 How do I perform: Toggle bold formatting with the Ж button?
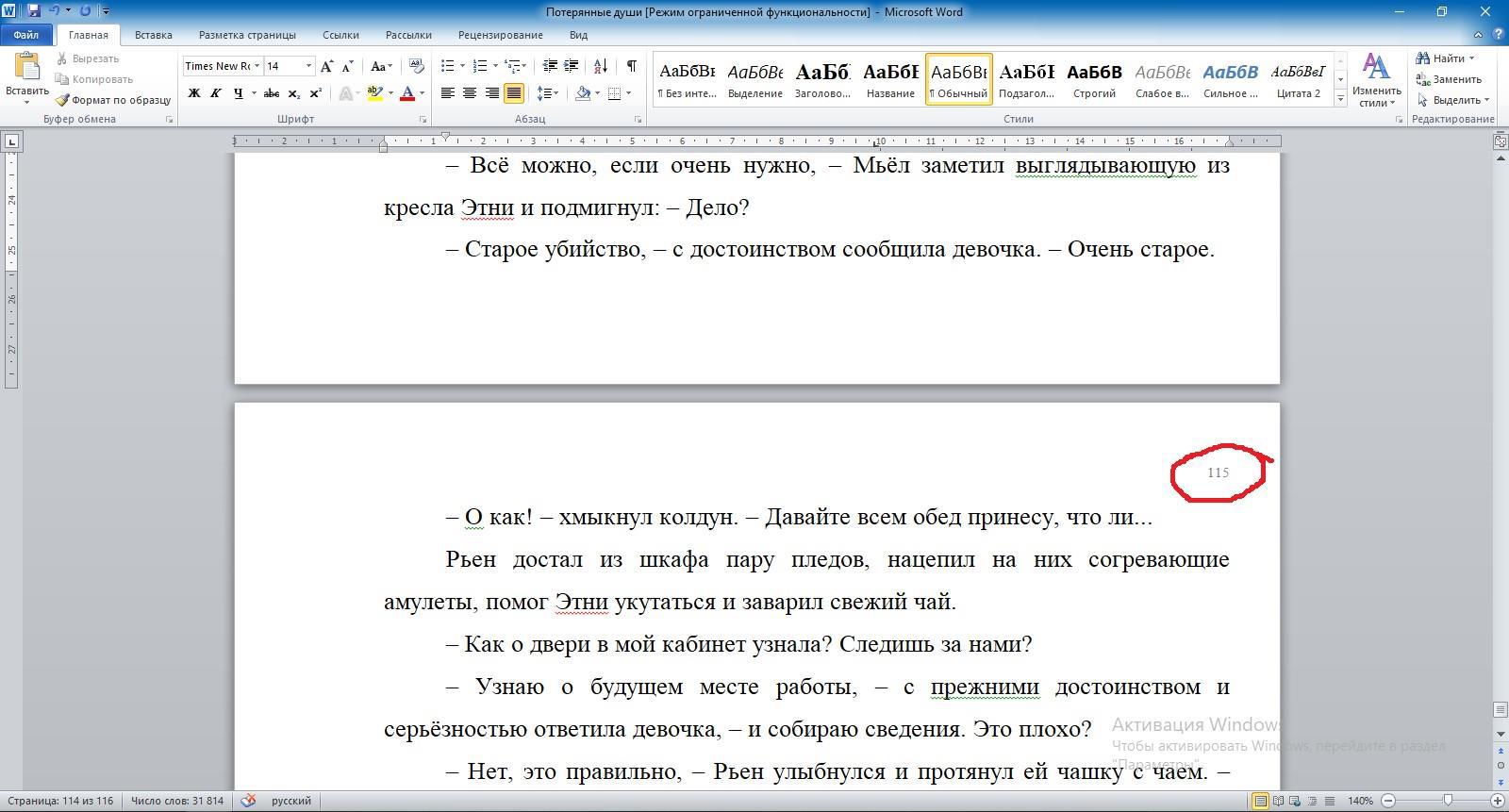coord(194,93)
